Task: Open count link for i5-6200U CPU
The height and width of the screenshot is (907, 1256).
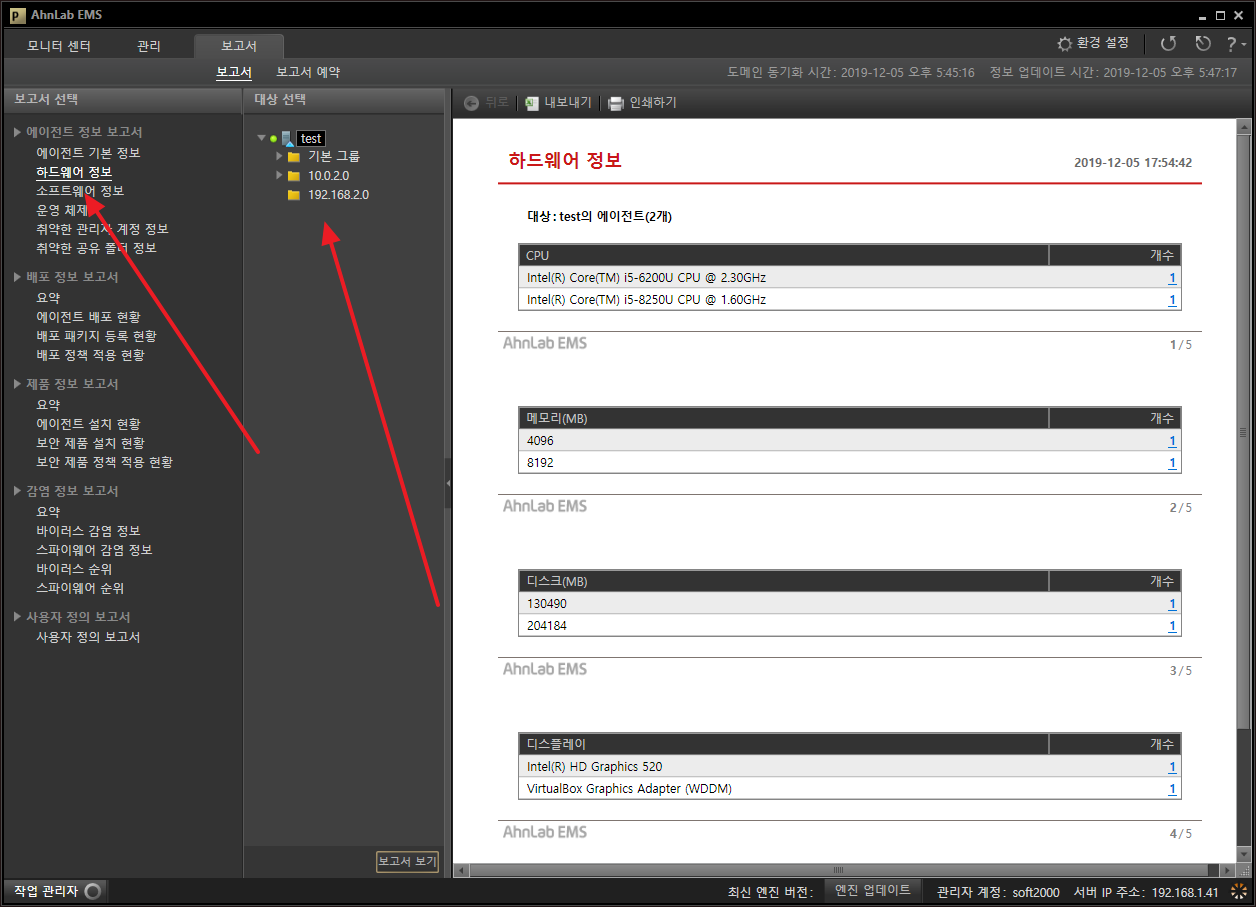Action: tap(1172, 278)
